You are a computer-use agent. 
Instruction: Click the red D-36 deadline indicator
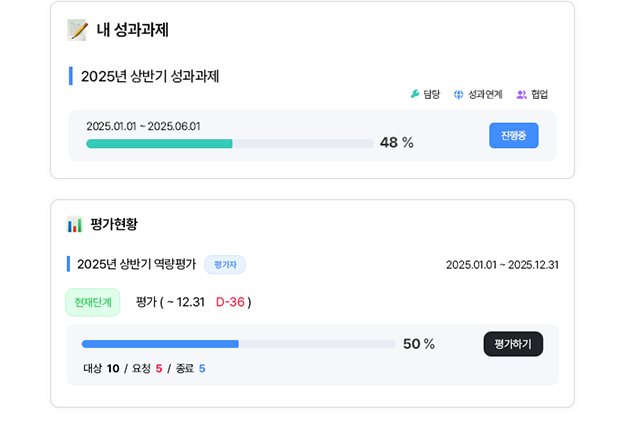(x=231, y=302)
